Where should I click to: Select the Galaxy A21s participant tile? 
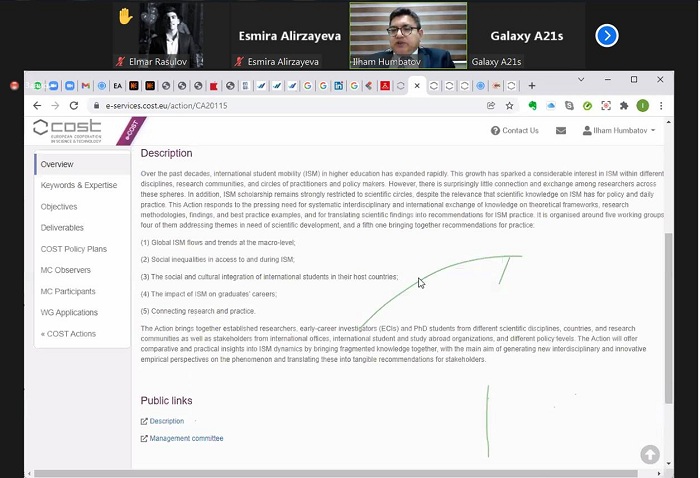(527, 36)
